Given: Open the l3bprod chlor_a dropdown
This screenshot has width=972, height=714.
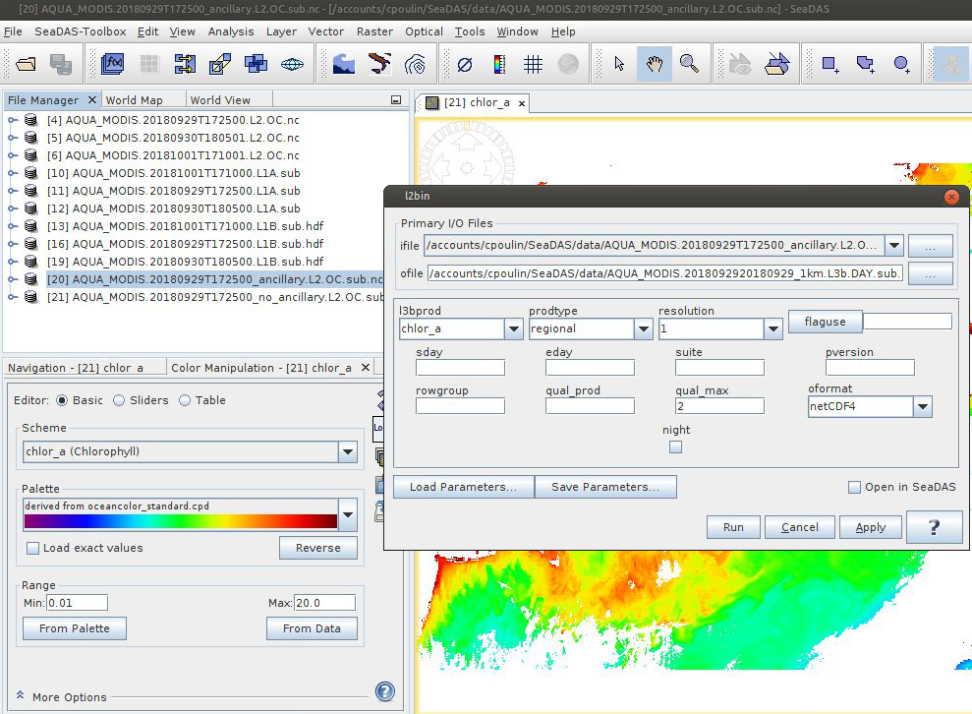Looking at the screenshot, I should coord(514,328).
